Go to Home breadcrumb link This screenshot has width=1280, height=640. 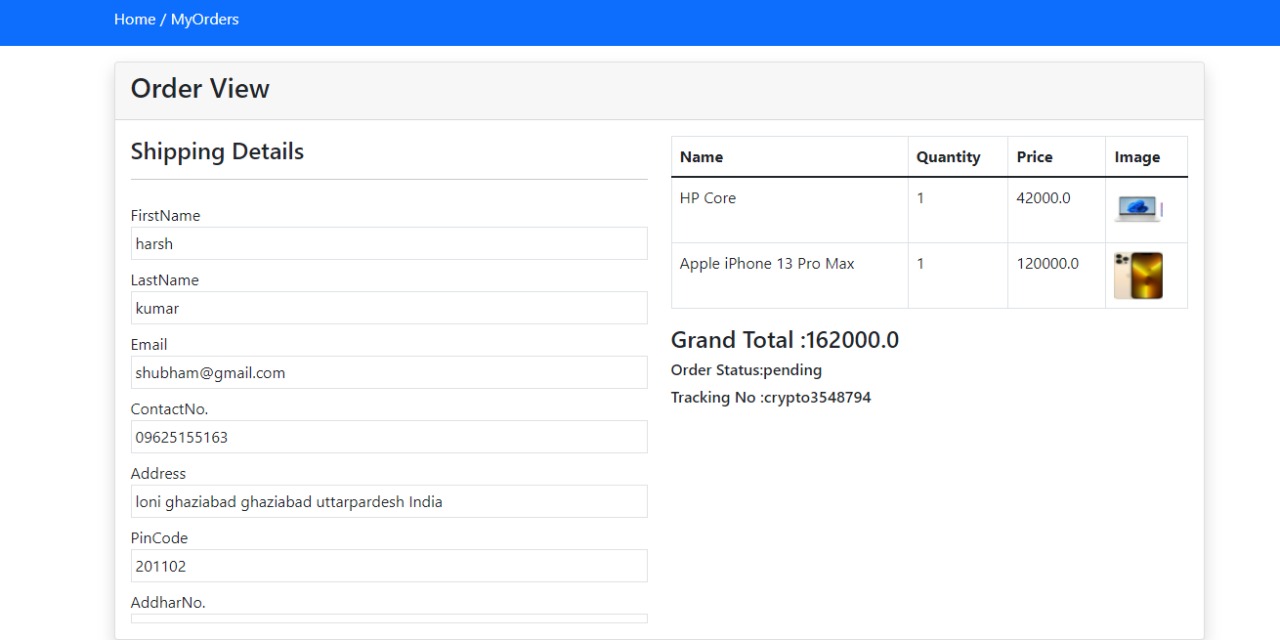pyautogui.click(x=135, y=19)
